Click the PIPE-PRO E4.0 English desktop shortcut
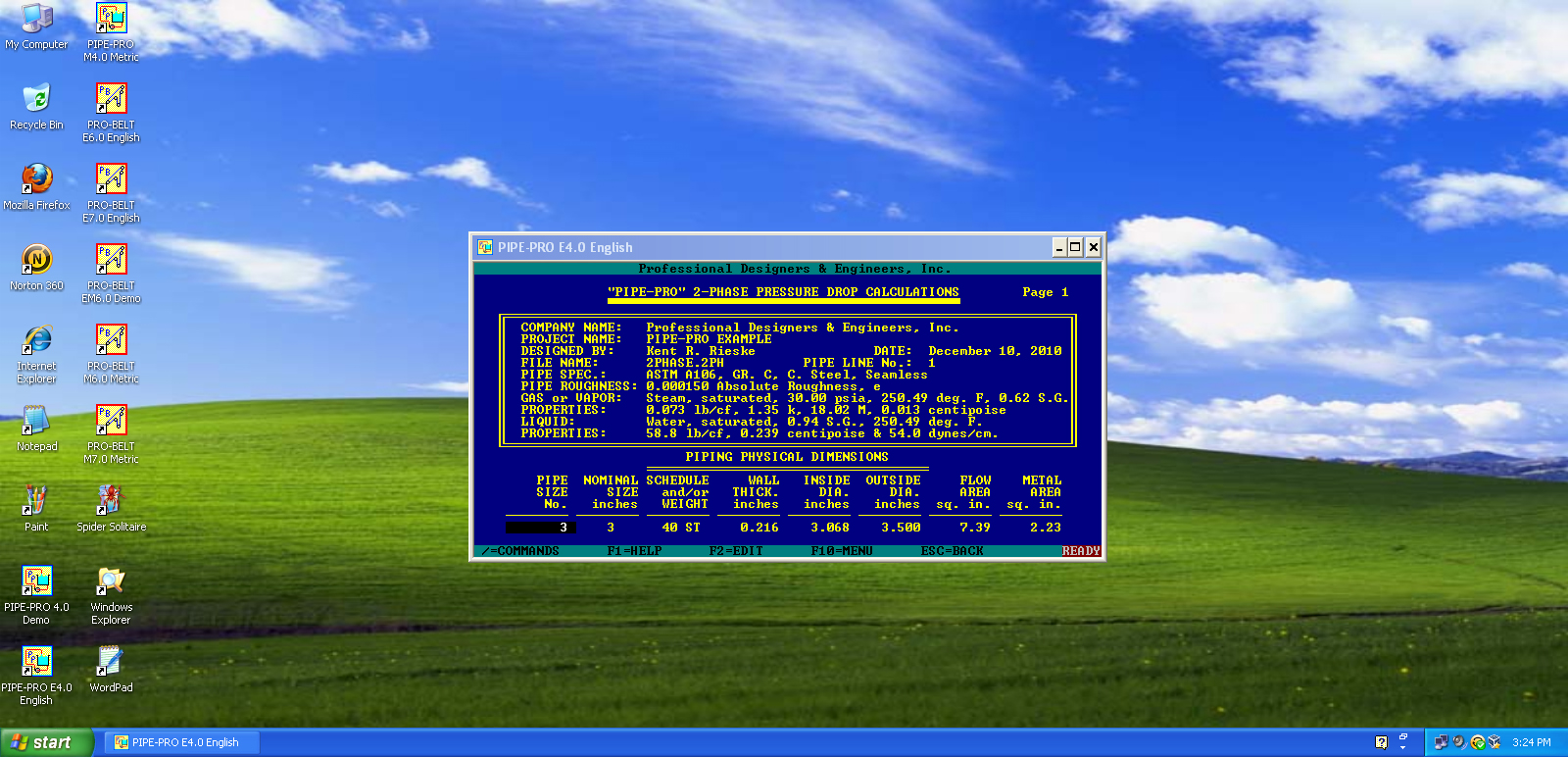The image size is (1568, 757). (36, 675)
